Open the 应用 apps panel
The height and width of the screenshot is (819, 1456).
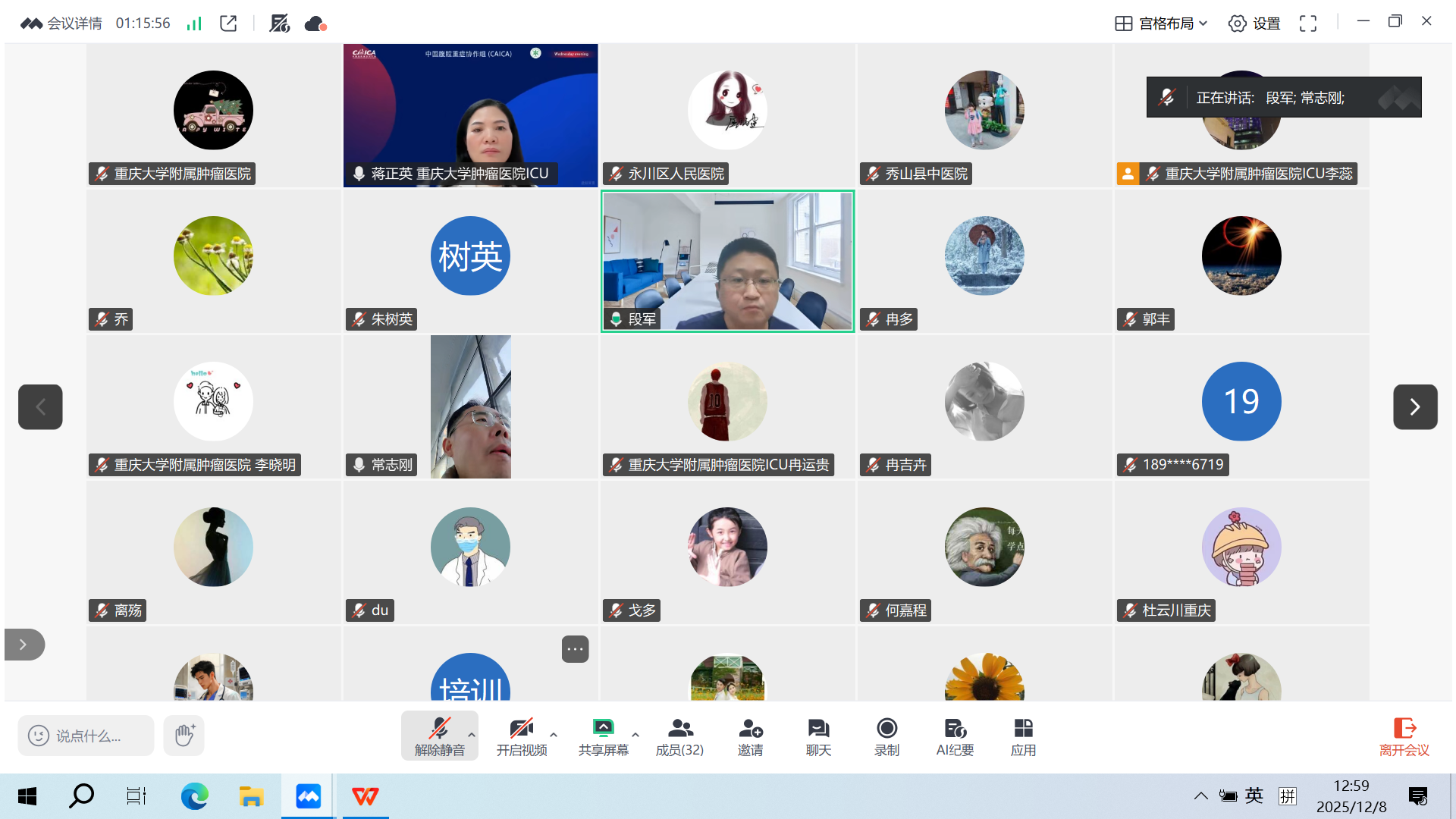(1022, 734)
